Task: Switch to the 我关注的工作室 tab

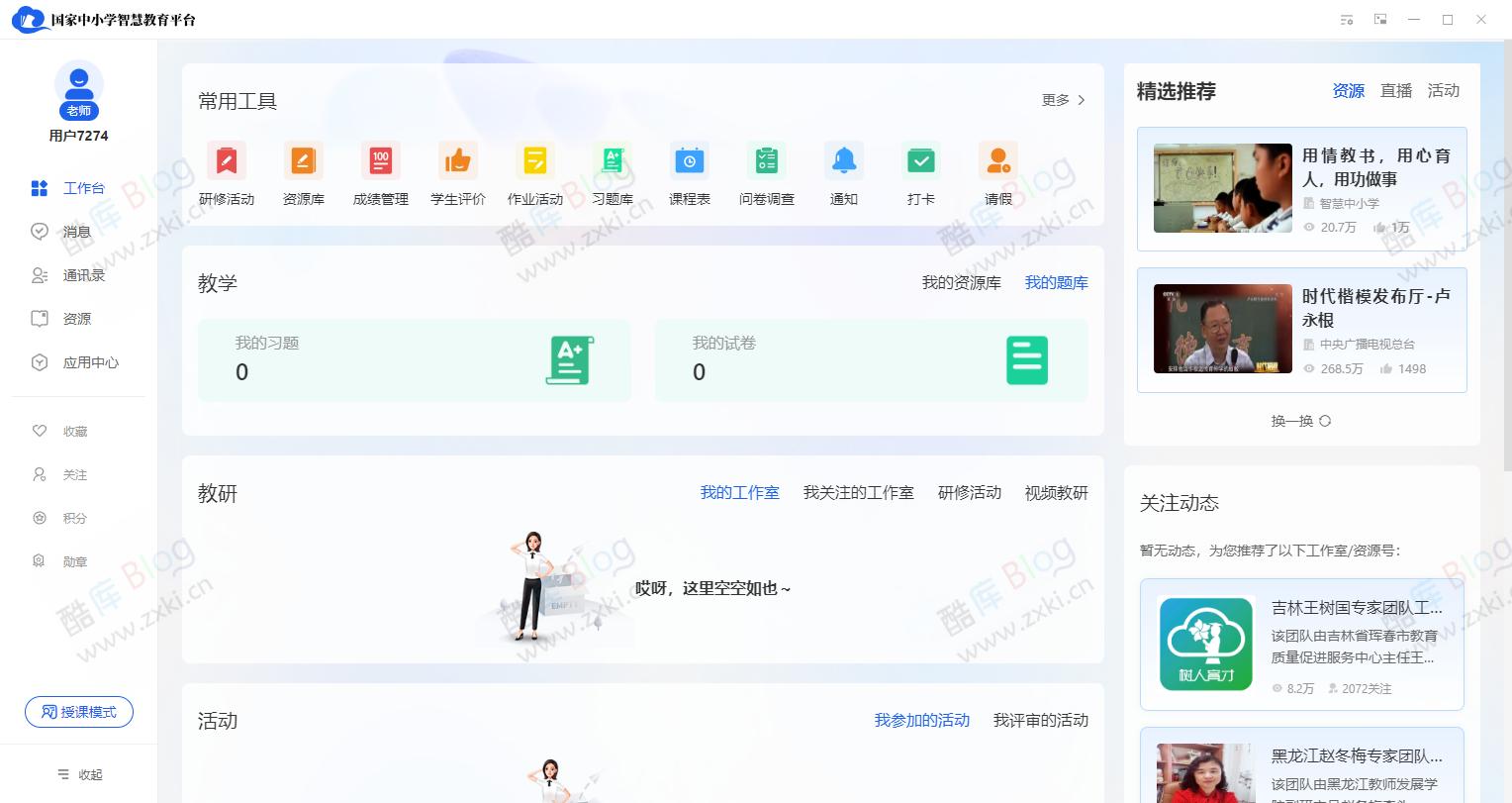Action: pos(858,492)
